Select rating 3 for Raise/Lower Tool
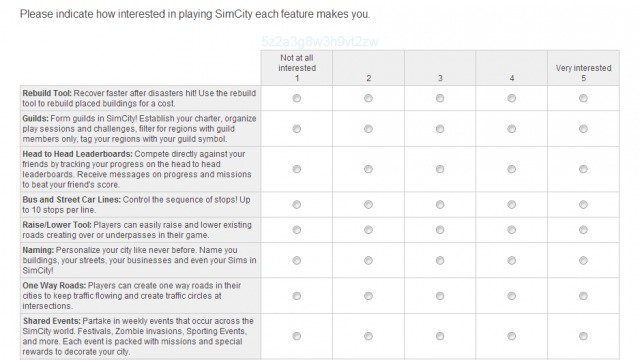 pos(440,230)
